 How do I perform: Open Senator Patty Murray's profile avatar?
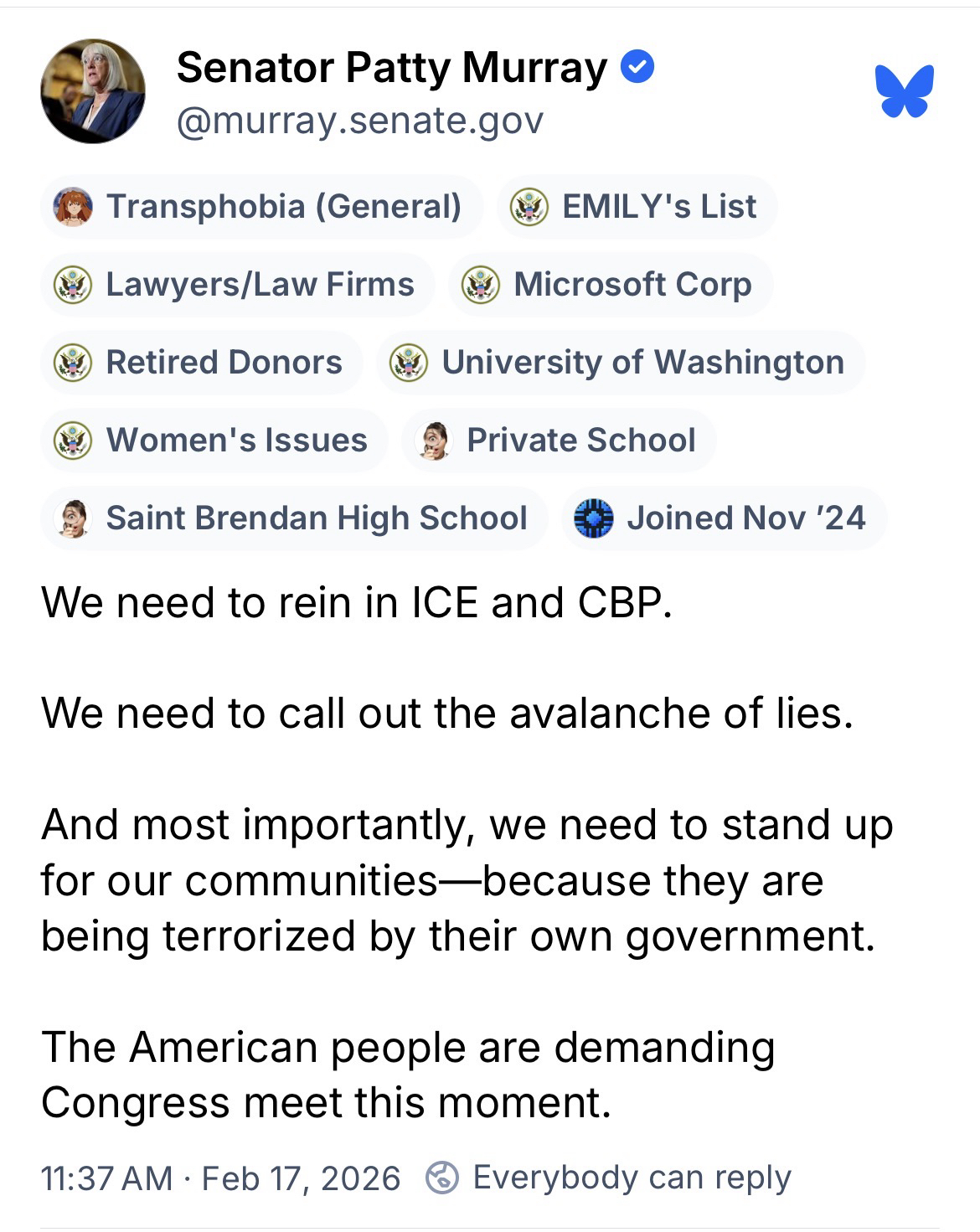[x=93, y=91]
